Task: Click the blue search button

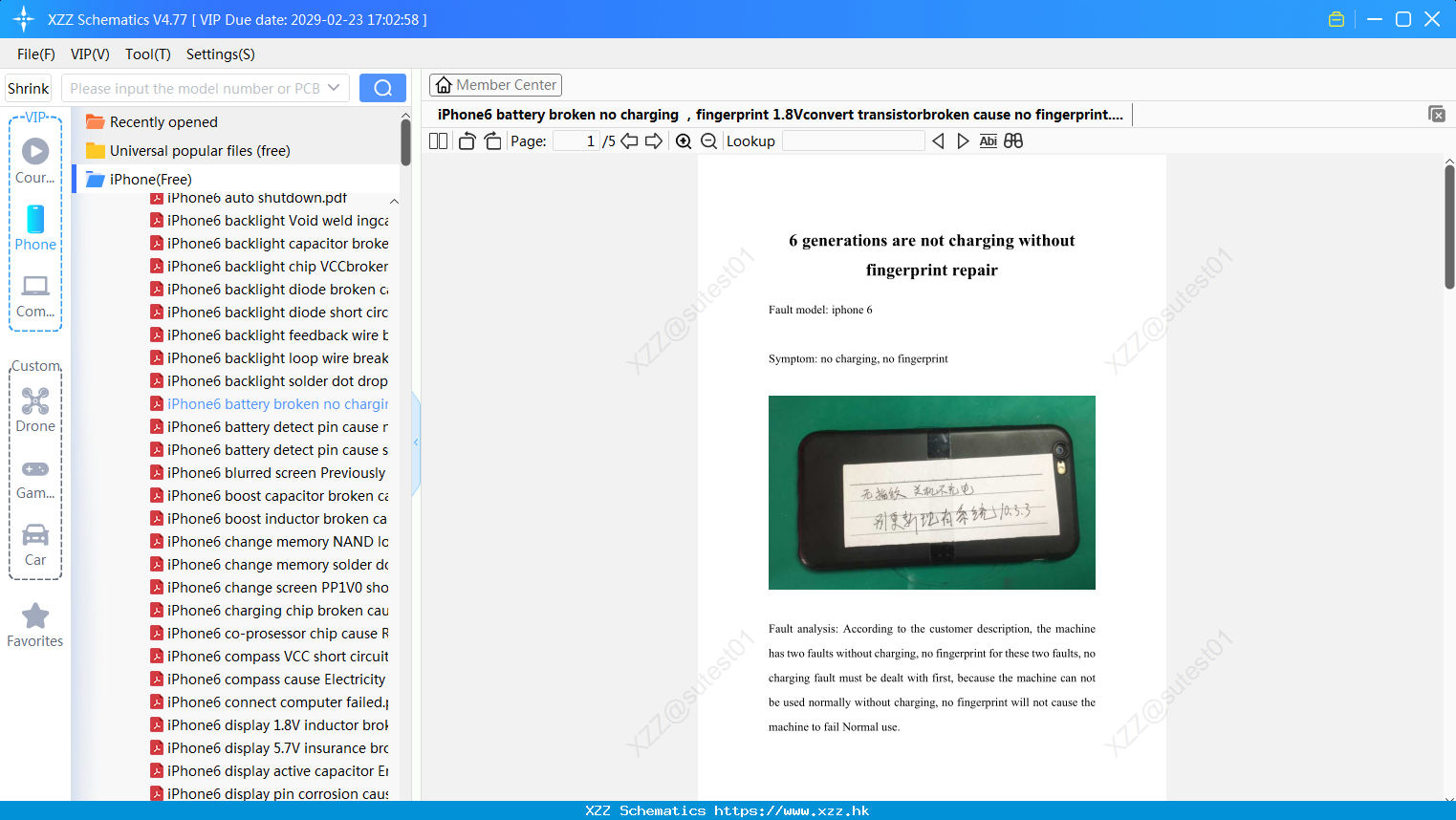Action: [382, 88]
